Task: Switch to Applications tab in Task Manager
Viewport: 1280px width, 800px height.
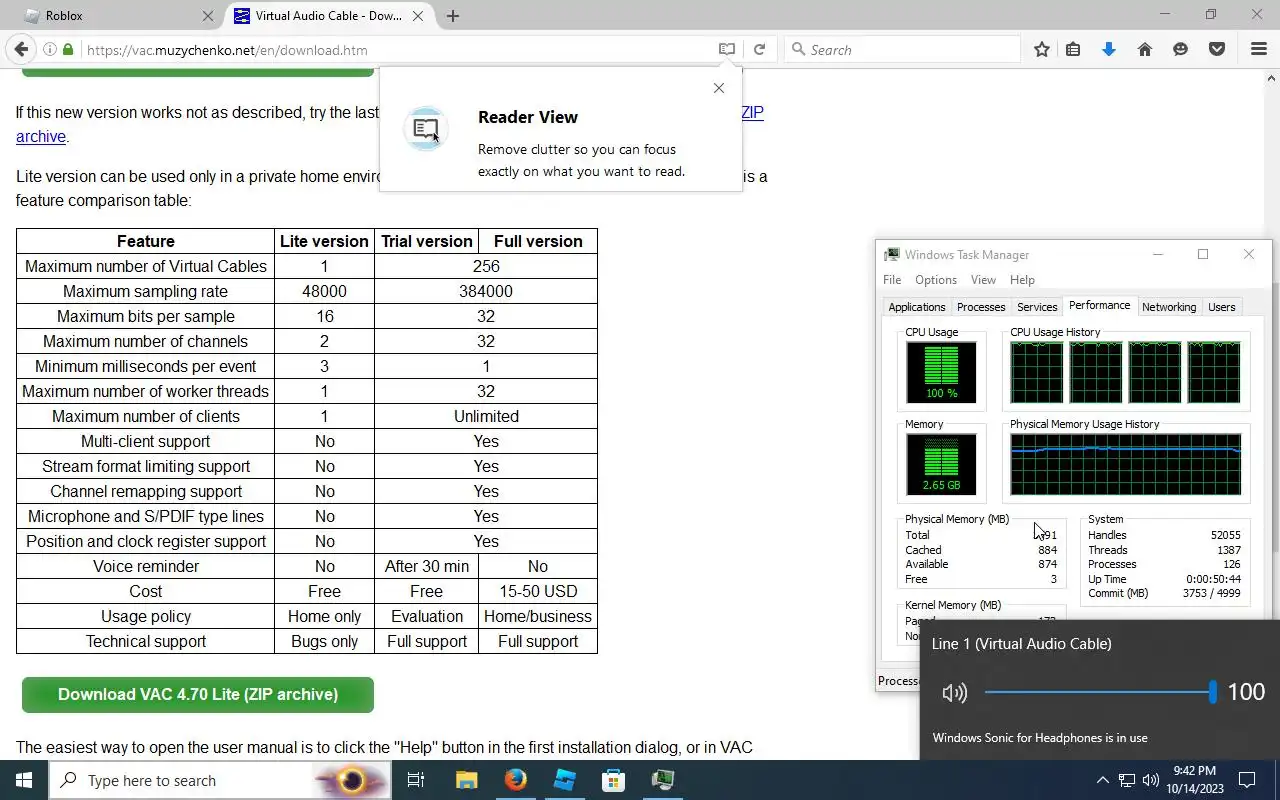Action: (x=917, y=307)
